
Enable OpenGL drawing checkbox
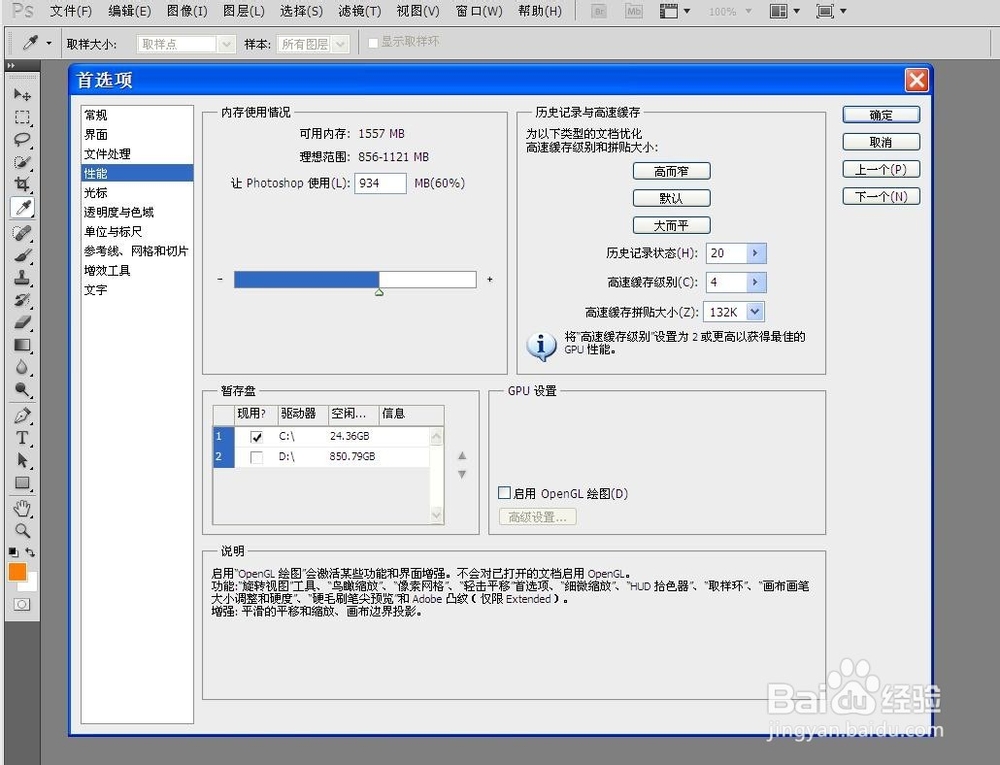click(504, 493)
